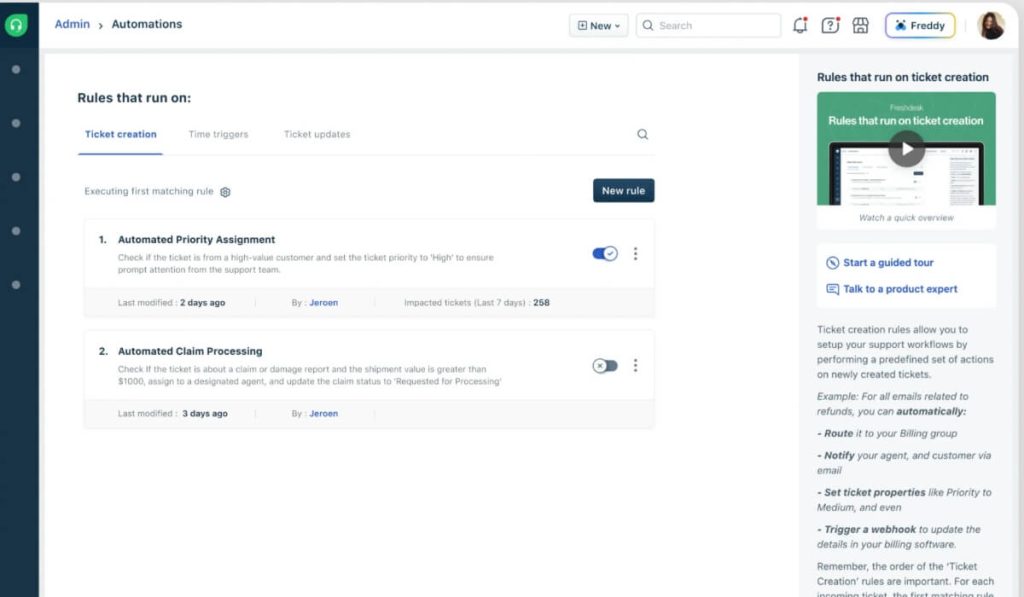
Task: Open the help question mark icon
Action: [830, 25]
